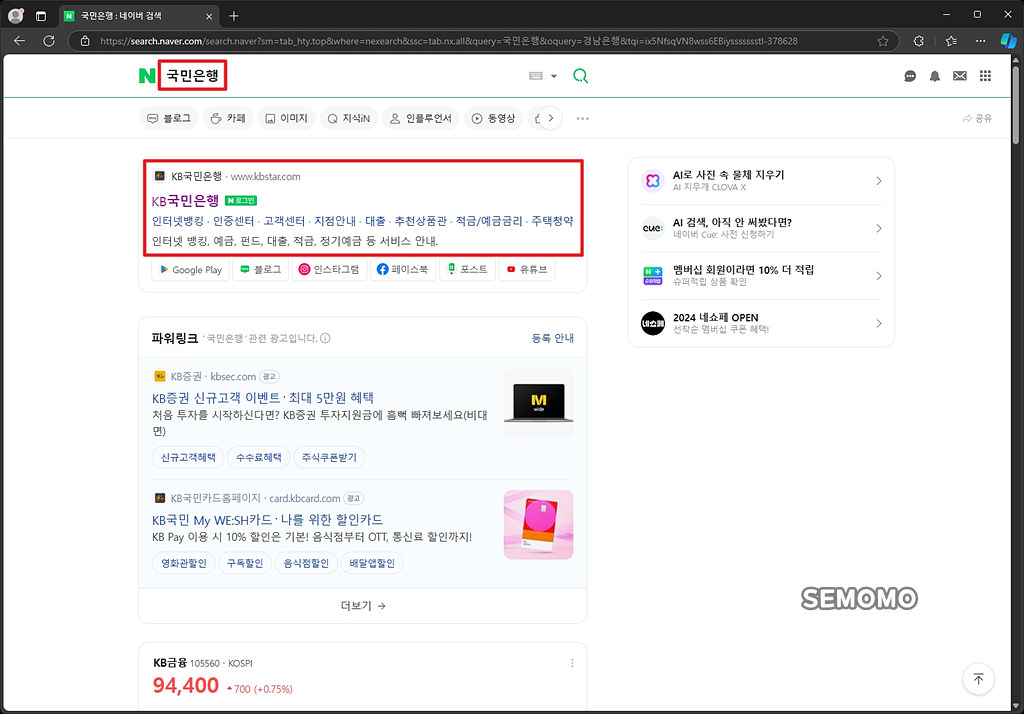The width and height of the screenshot is (1024, 714).
Task: Open the 유튜브 channel button
Action: click(x=527, y=269)
